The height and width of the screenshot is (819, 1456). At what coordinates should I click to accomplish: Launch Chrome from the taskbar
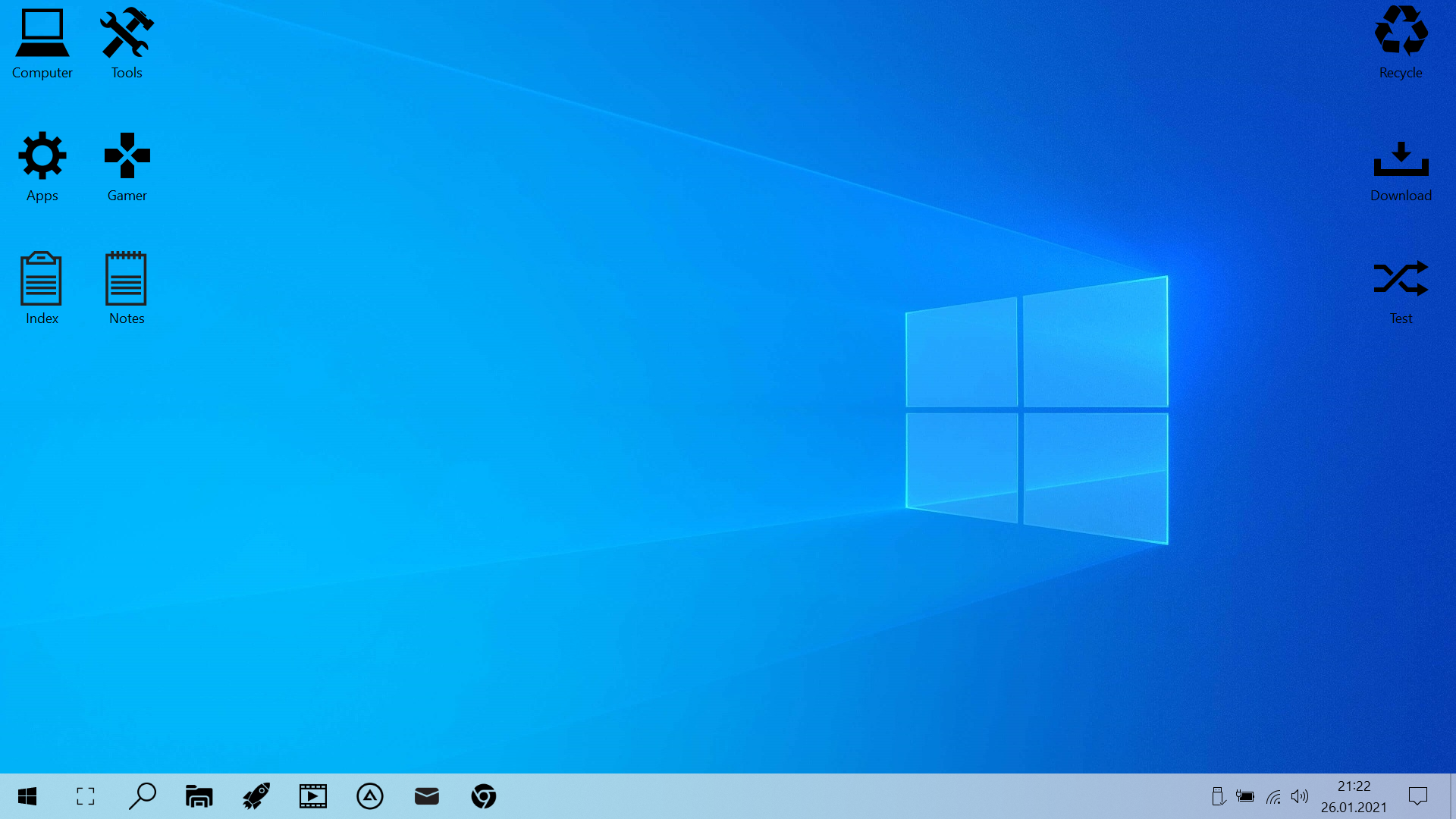click(484, 796)
